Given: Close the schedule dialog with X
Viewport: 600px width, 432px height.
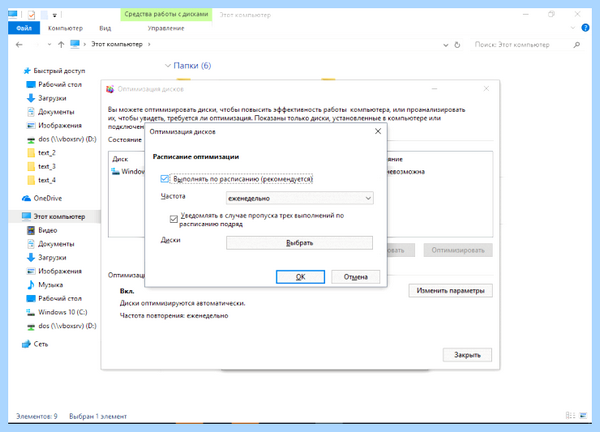Looking at the screenshot, I should [378, 131].
